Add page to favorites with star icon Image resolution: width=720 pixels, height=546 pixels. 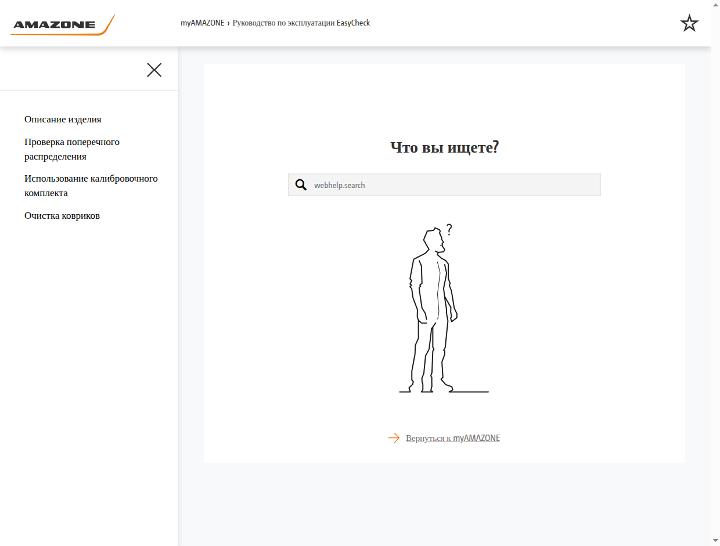[x=689, y=23]
